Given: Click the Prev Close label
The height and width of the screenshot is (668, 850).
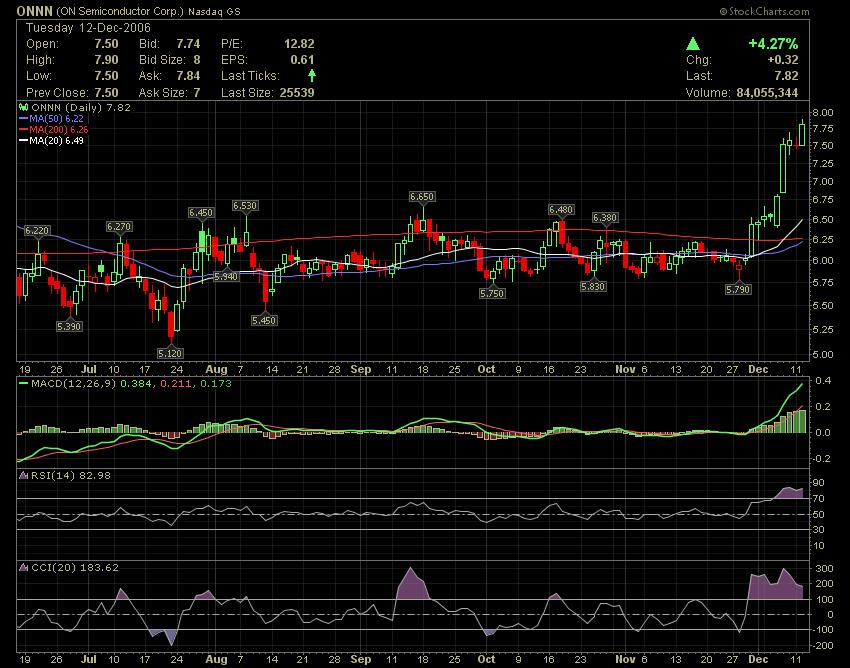Looking at the screenshot, I should (x=57, y=92).
